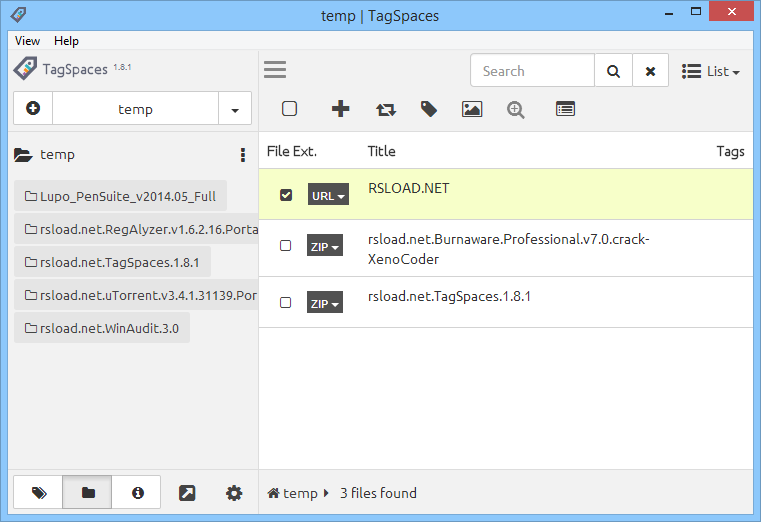The image size is (761, 522).
Task: Click the TagSpaces logo in sidebar header
Action: (25, 68)
